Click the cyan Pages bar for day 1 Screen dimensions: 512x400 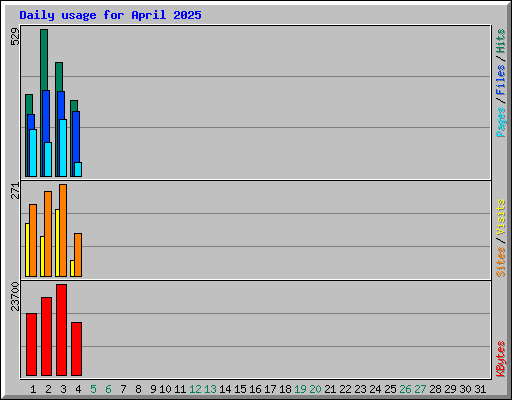point(33,153)
